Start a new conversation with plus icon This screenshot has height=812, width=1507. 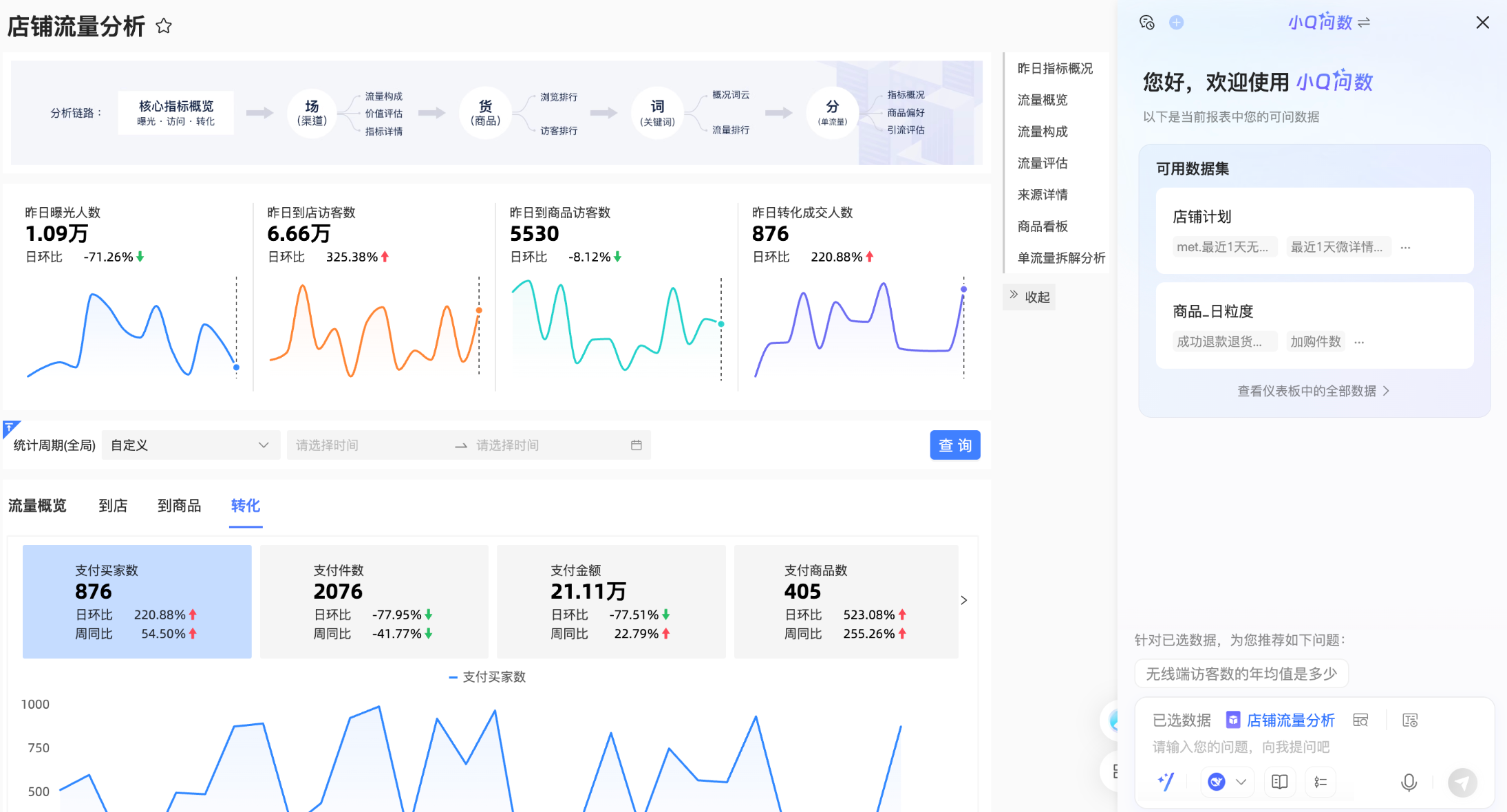tap(1177, 23)
